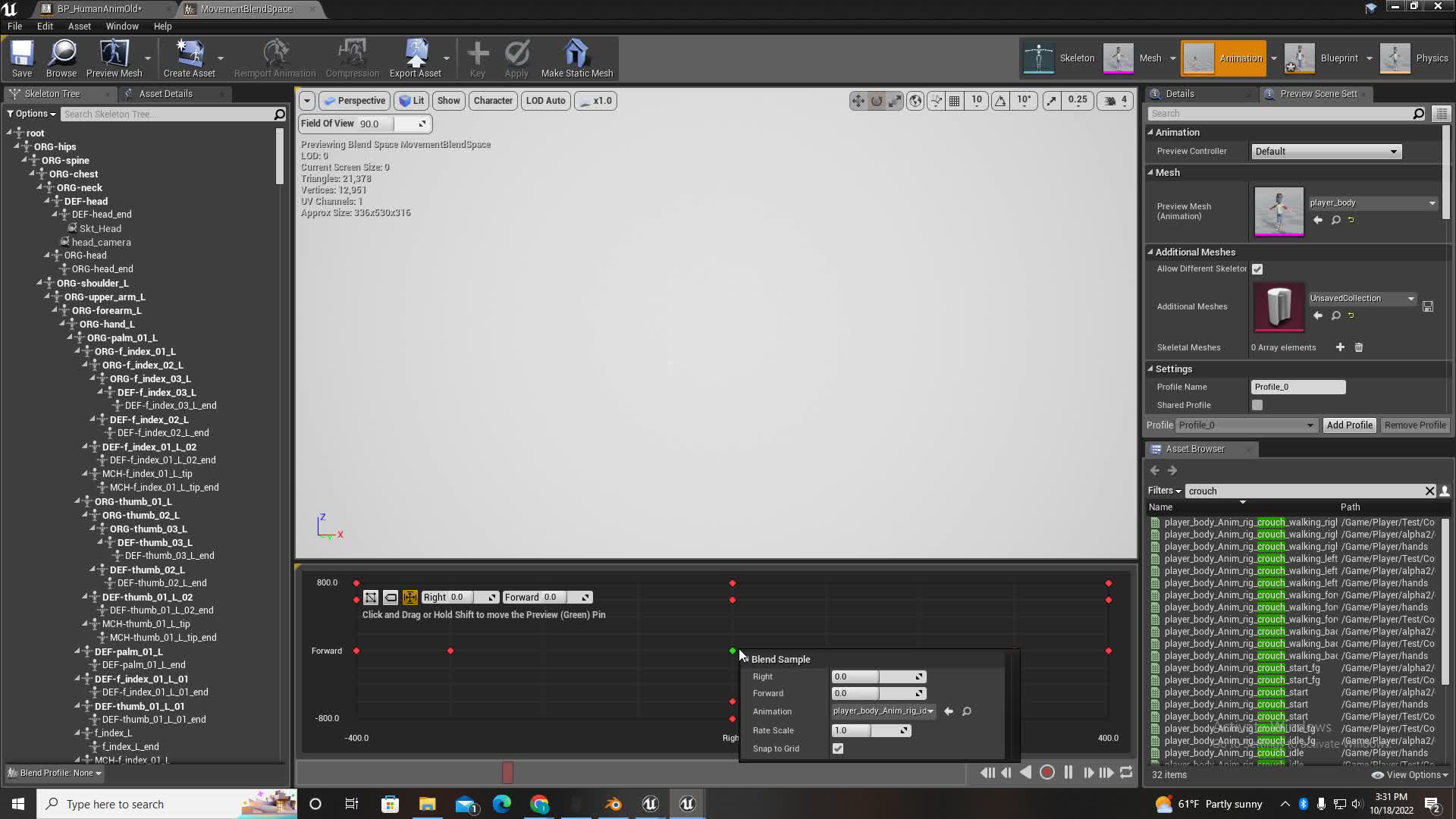Image resolution: width=1456 pixels, height=819 pixels.
Task: Pause the animation playback
Action: [1068, 773]
